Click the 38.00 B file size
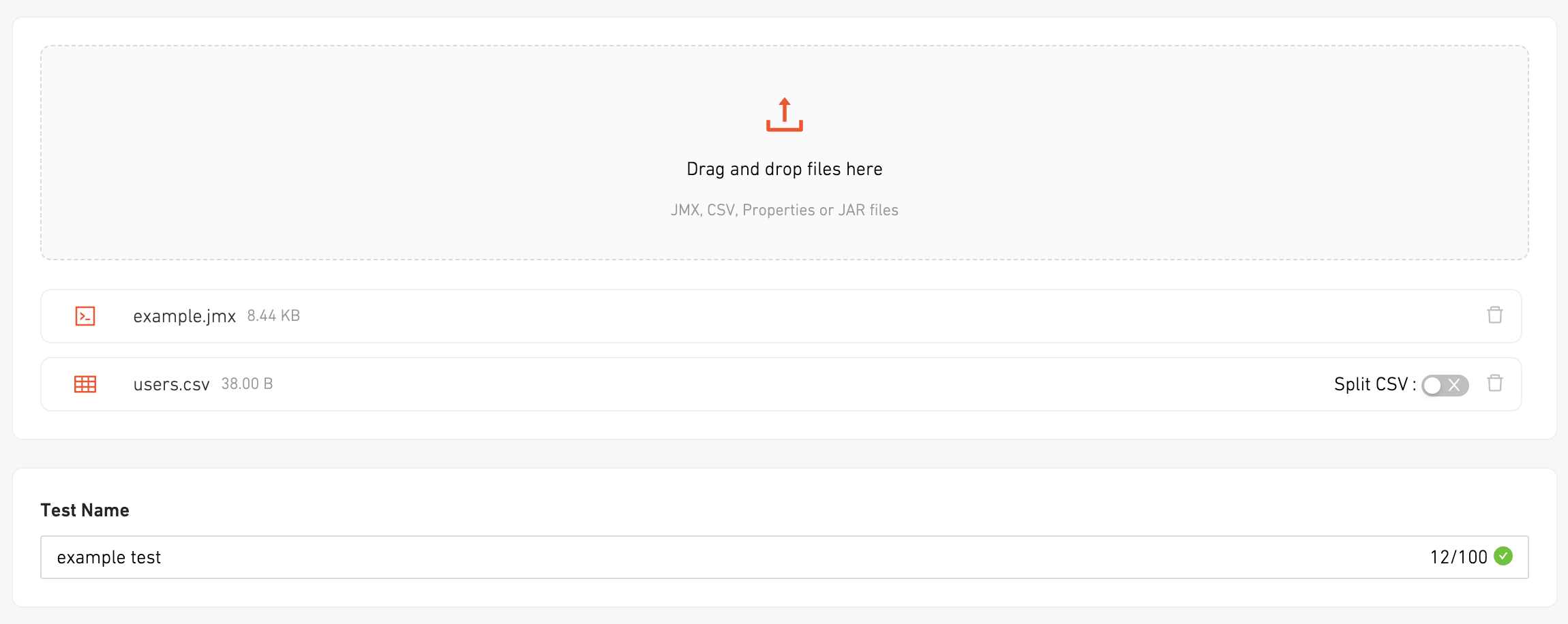The height and width of the screenshot is (624, 1568). pos(247,384)
